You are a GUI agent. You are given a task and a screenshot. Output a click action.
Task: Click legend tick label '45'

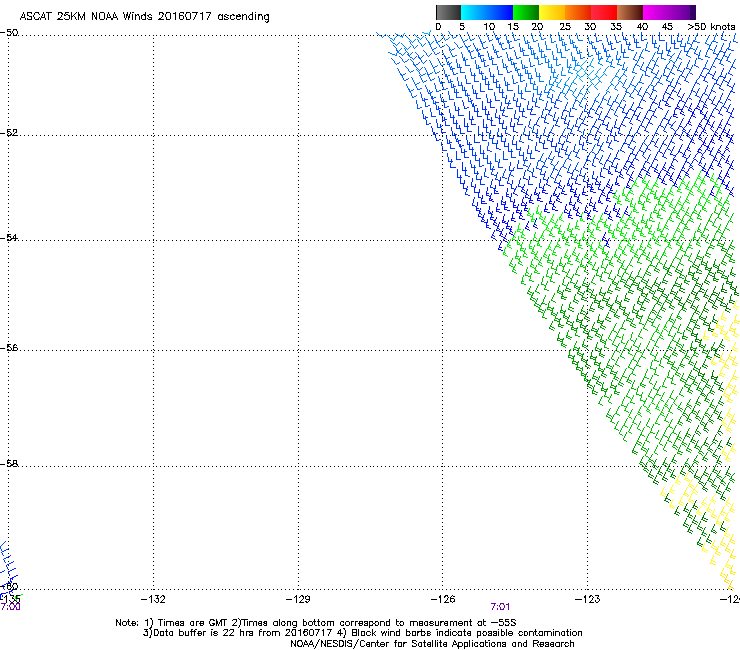click(x=667, y=27)
